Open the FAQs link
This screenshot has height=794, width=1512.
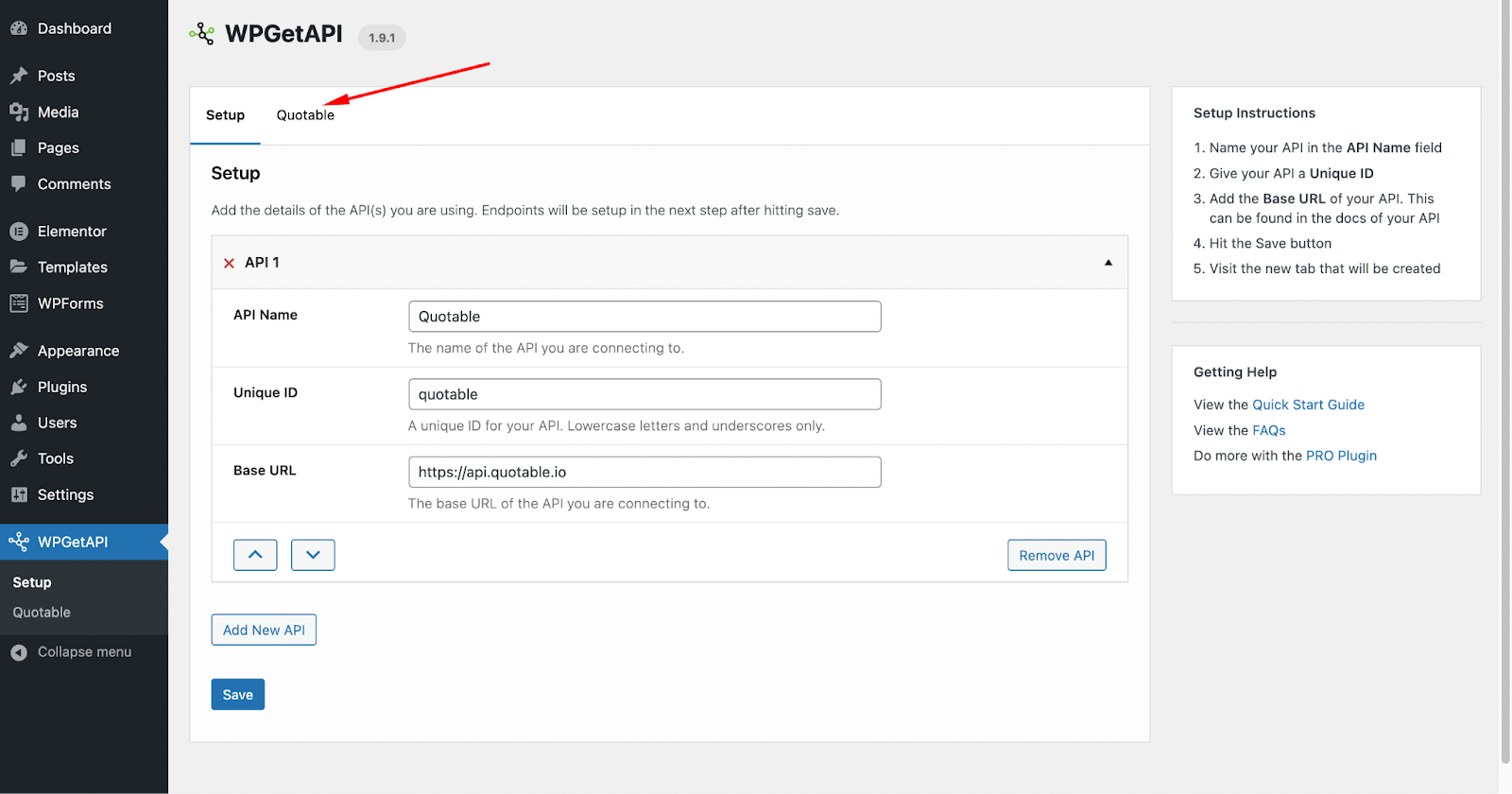point(1269,430)
